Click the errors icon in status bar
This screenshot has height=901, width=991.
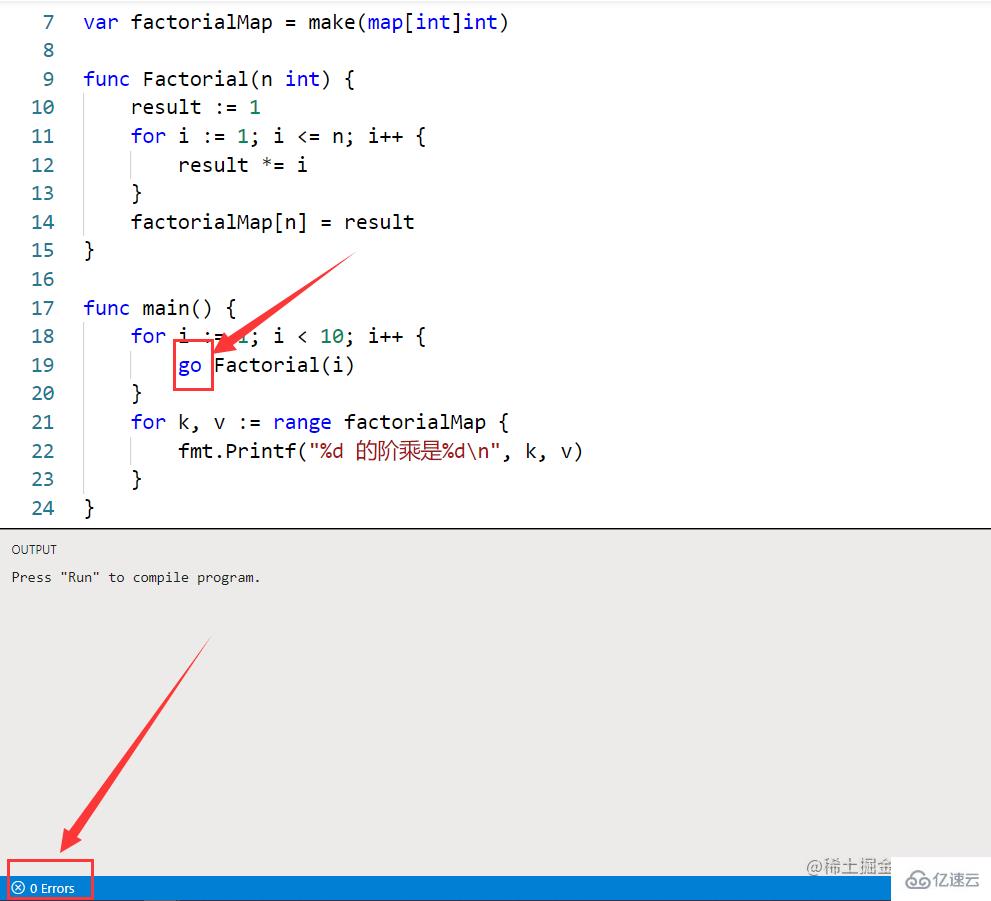point(18,888)
